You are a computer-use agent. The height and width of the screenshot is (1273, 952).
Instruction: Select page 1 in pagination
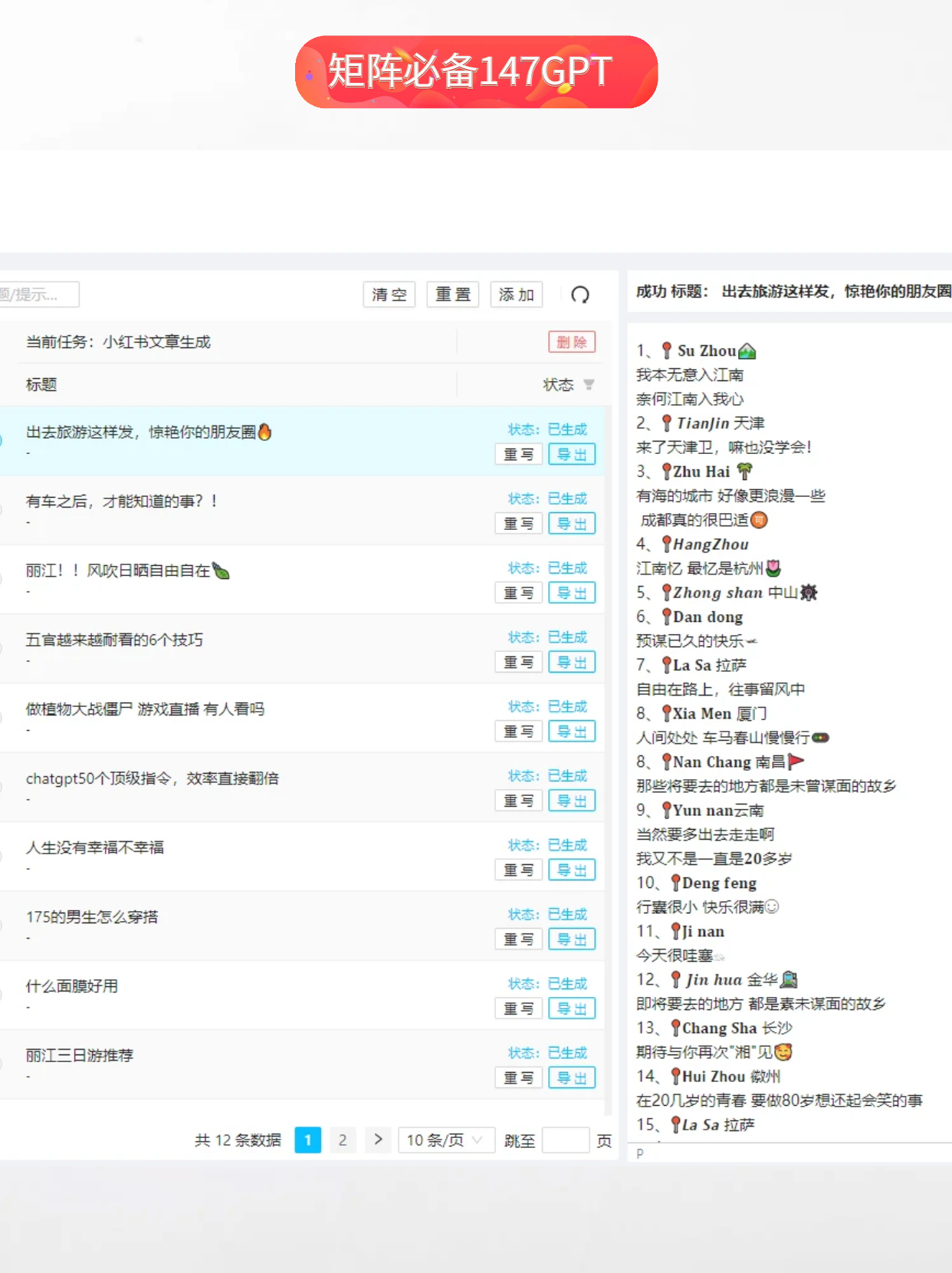click(307, 1140)
